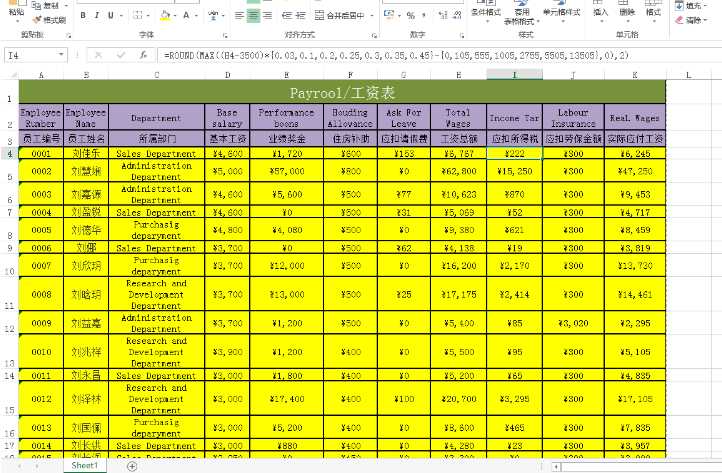Screen dimensions: 722x473
Task: Click Merge and Center (合并后居中) button
Action: point(340,16)
